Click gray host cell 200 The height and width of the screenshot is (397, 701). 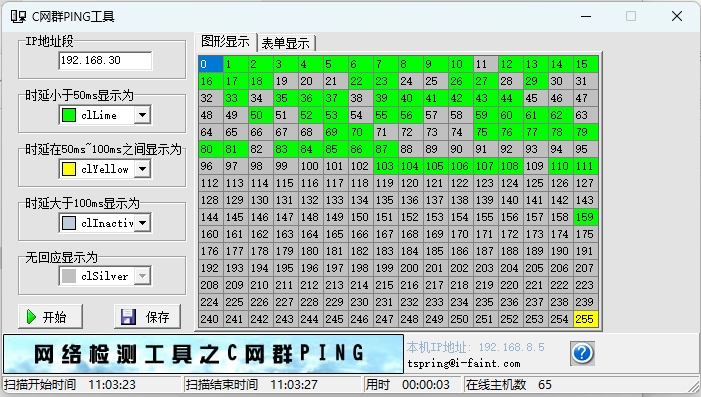pyautogui.click(x=410, y=268)
